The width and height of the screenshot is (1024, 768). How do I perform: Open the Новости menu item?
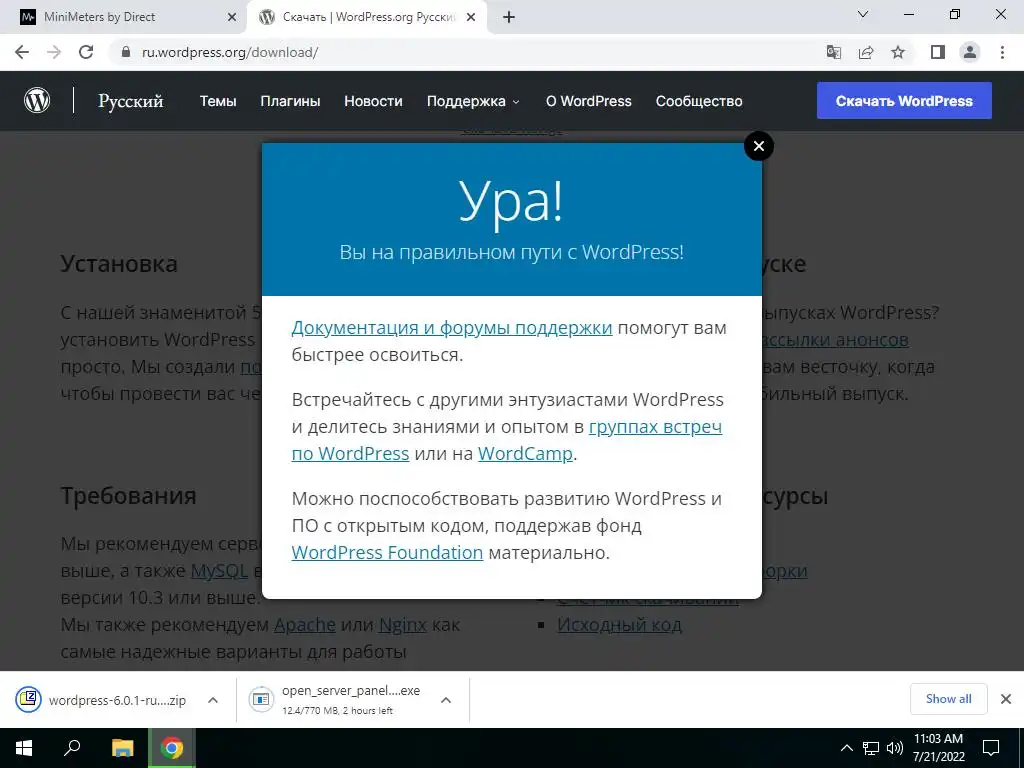(374, 101)
